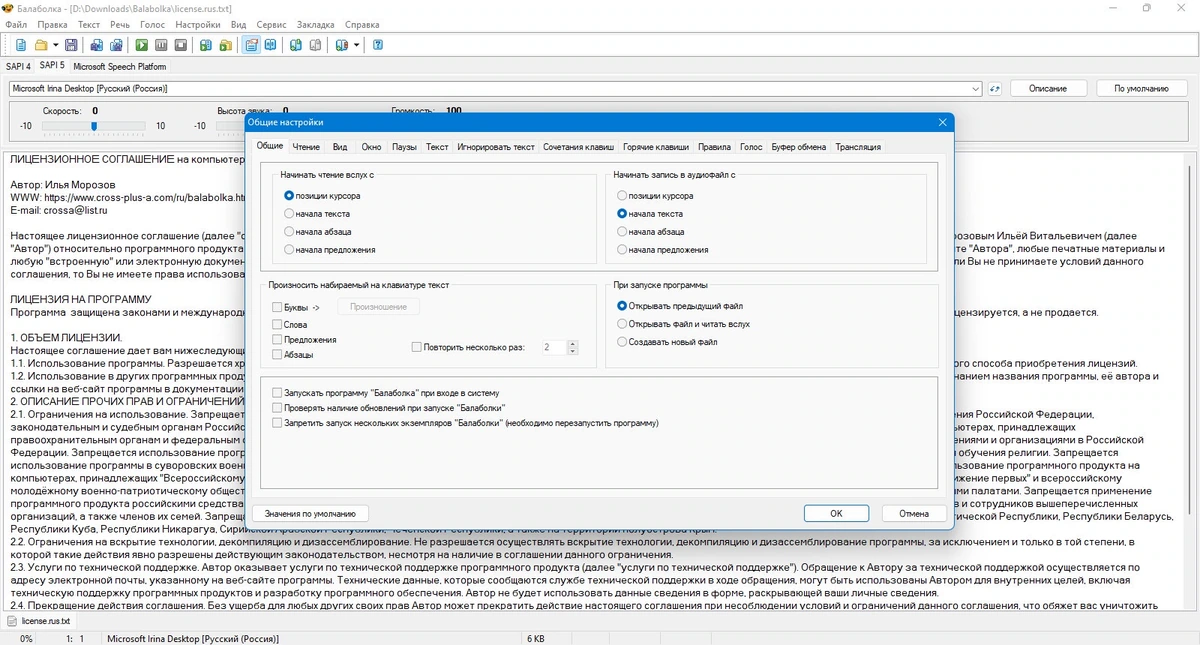Enable the Слова checkbox
This screenshot has height=645, width=1200.
pyautogui.click(x=277, y=325)
